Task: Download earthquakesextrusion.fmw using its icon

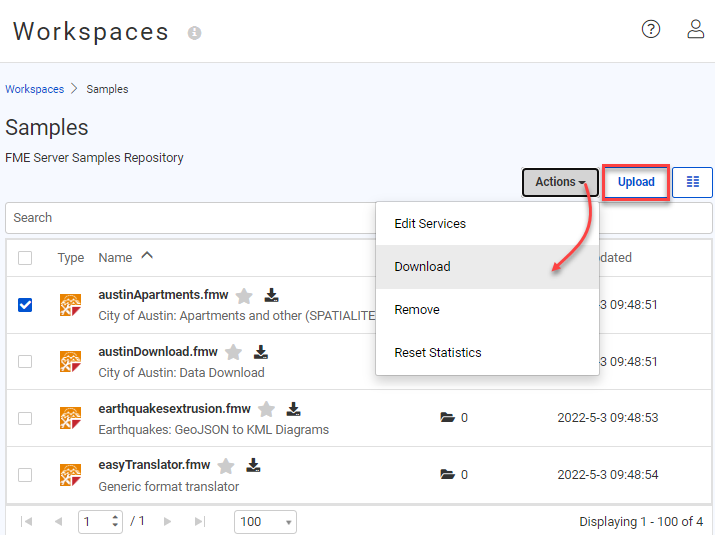Action: [293, 409]
